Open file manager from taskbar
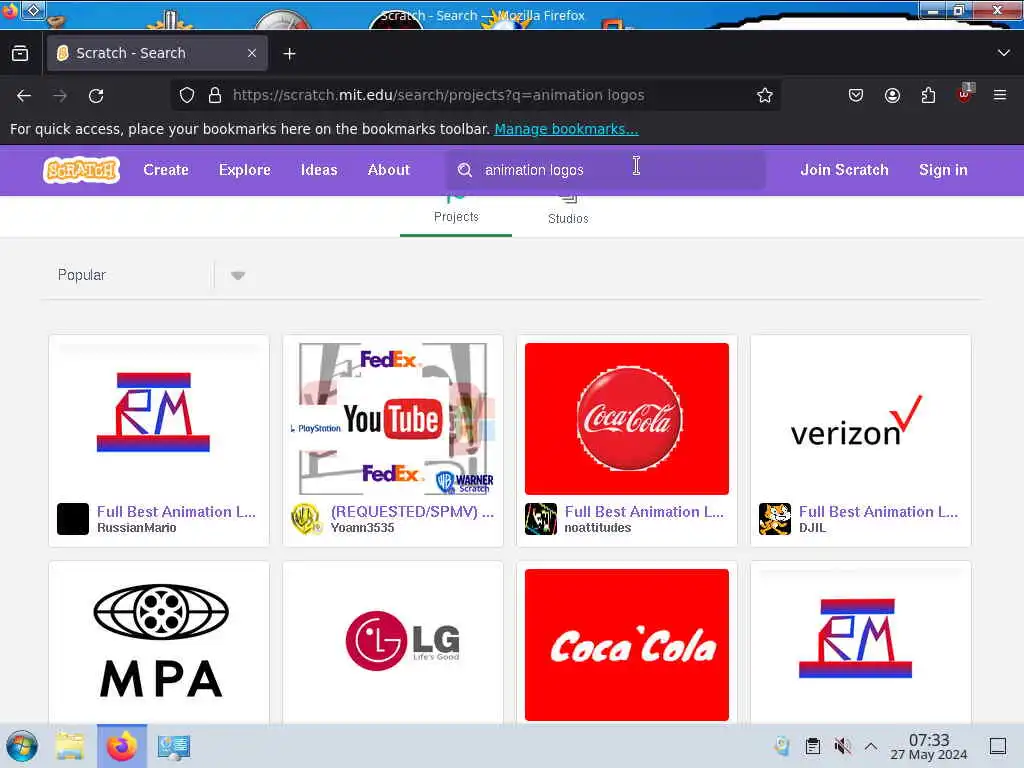1024x768 pixels. 70,746
